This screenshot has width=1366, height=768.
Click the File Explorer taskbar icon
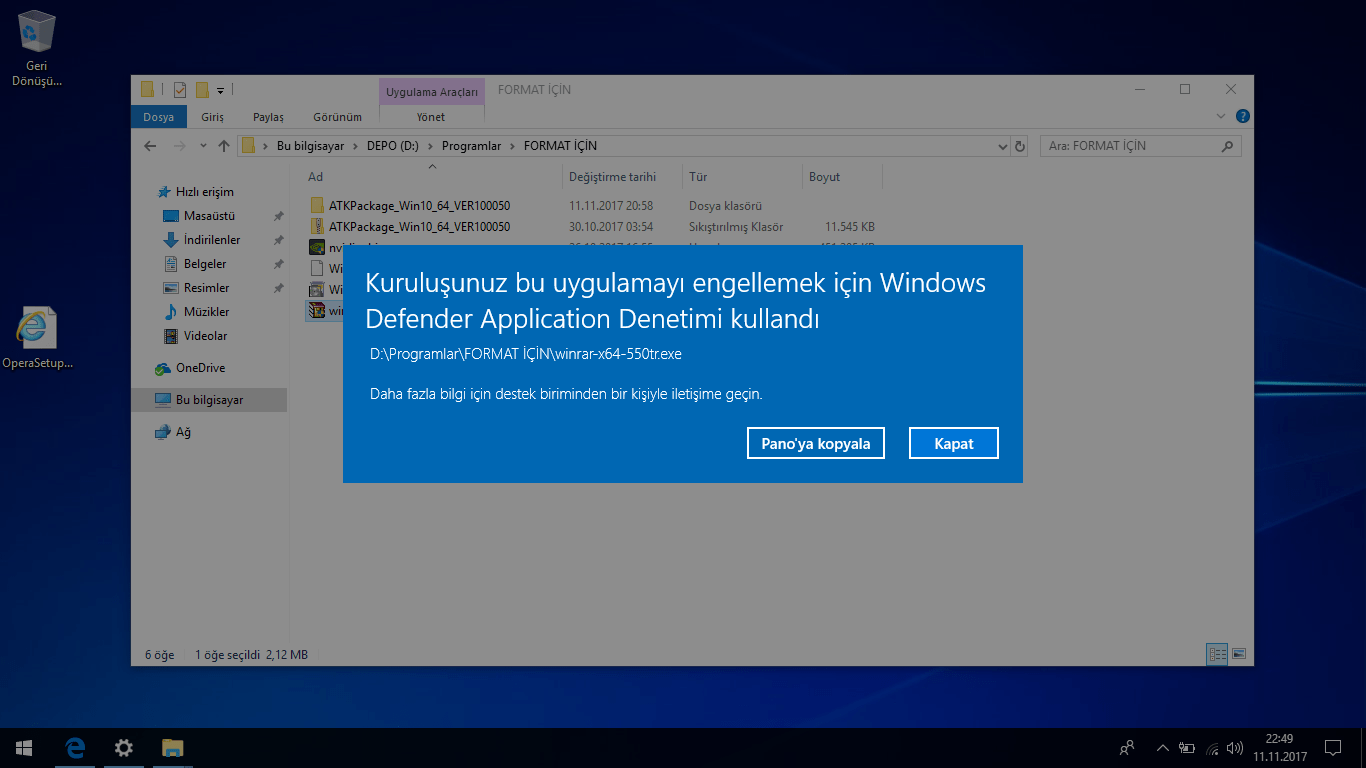pyautogui.click(x=173, y=748)
